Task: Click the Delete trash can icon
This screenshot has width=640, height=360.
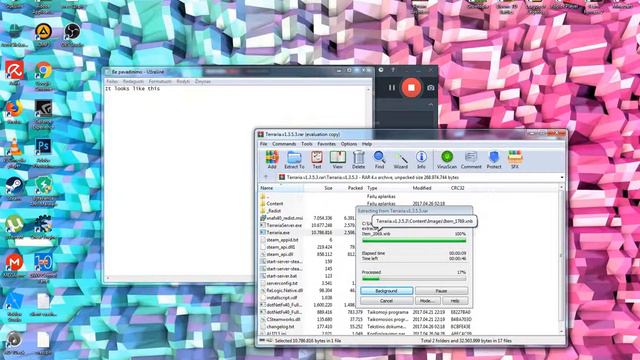Action: tap(358, 160)
